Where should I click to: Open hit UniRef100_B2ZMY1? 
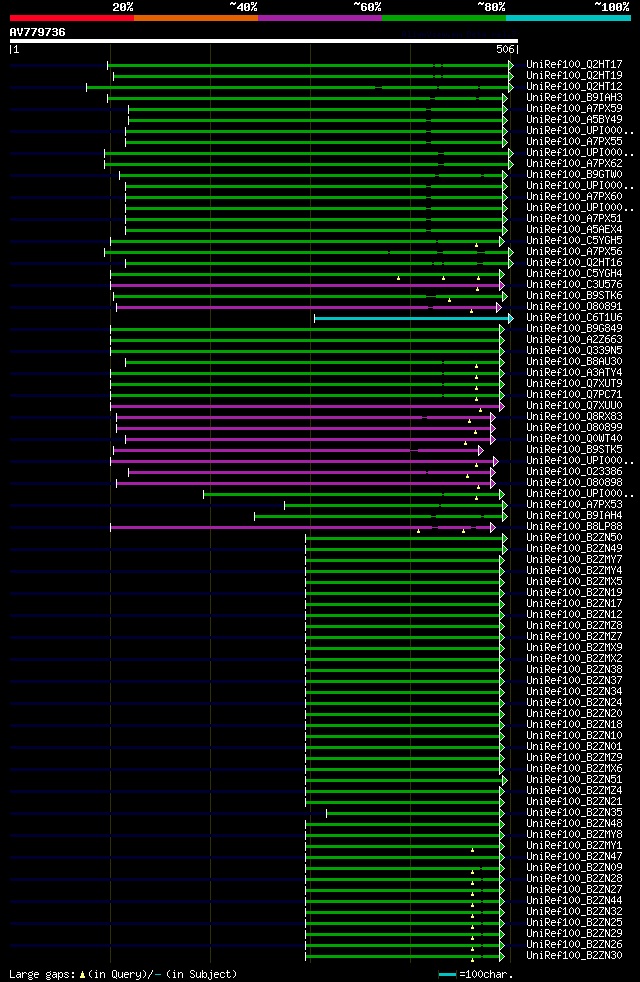pyautogui.click(x=574, y=845)
